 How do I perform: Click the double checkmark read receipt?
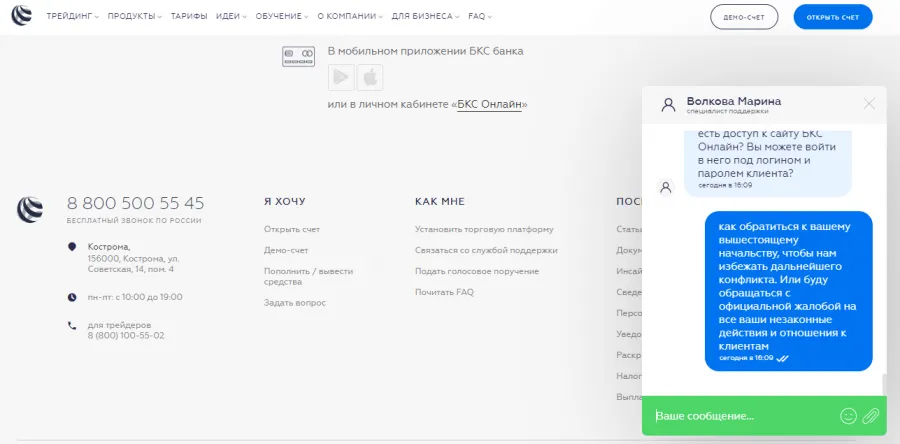[783, 358]
